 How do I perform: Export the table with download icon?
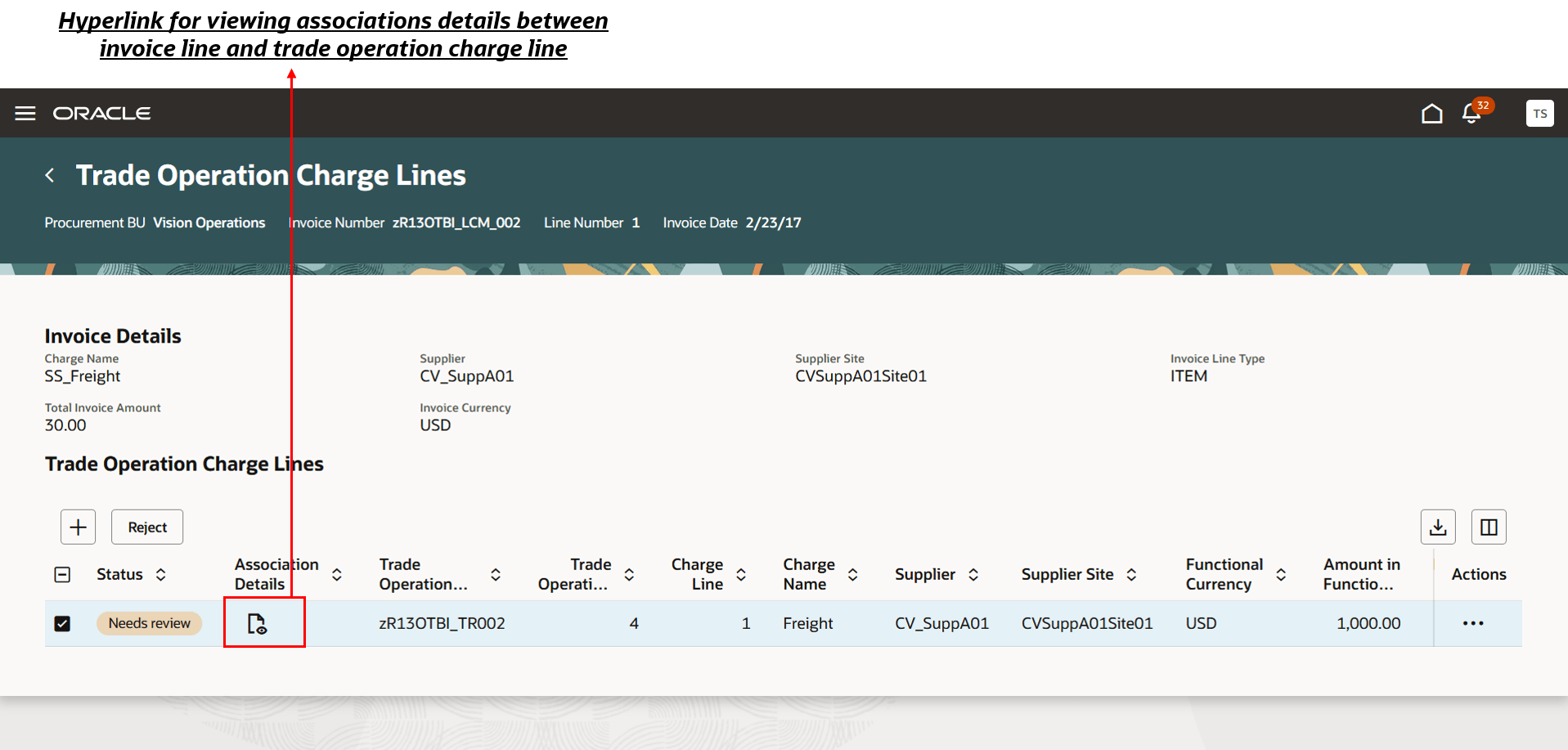click(x=1438, y=527)
